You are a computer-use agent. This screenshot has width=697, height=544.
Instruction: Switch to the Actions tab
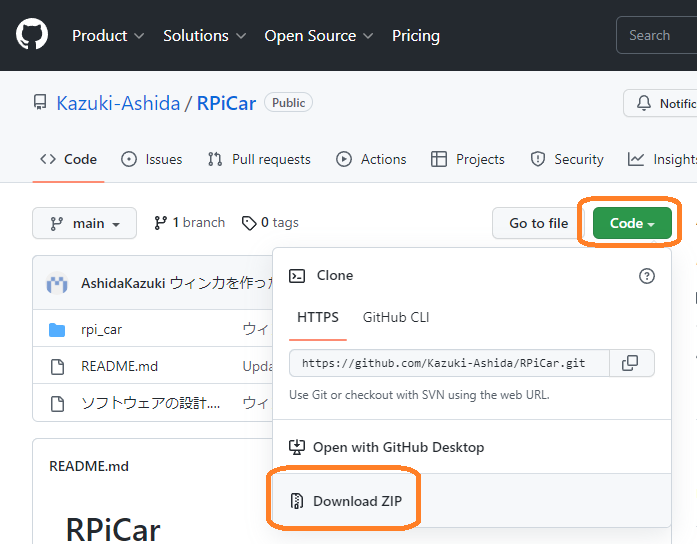click(x=371, y=159)
